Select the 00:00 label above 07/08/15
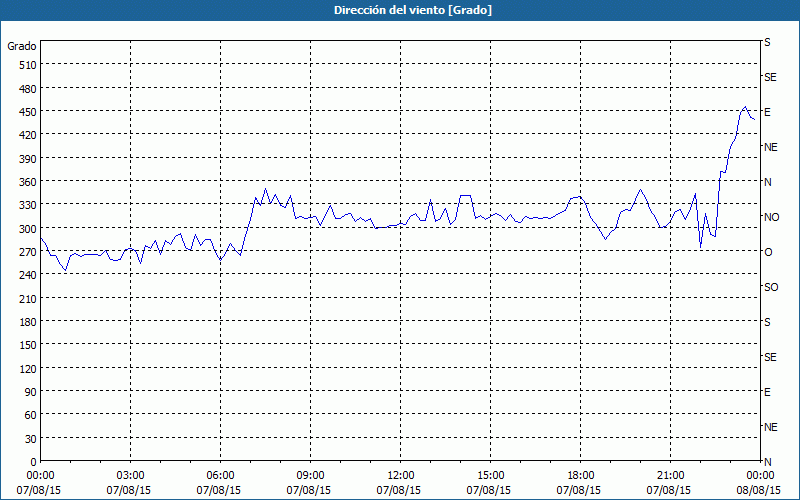 [40, 476]
